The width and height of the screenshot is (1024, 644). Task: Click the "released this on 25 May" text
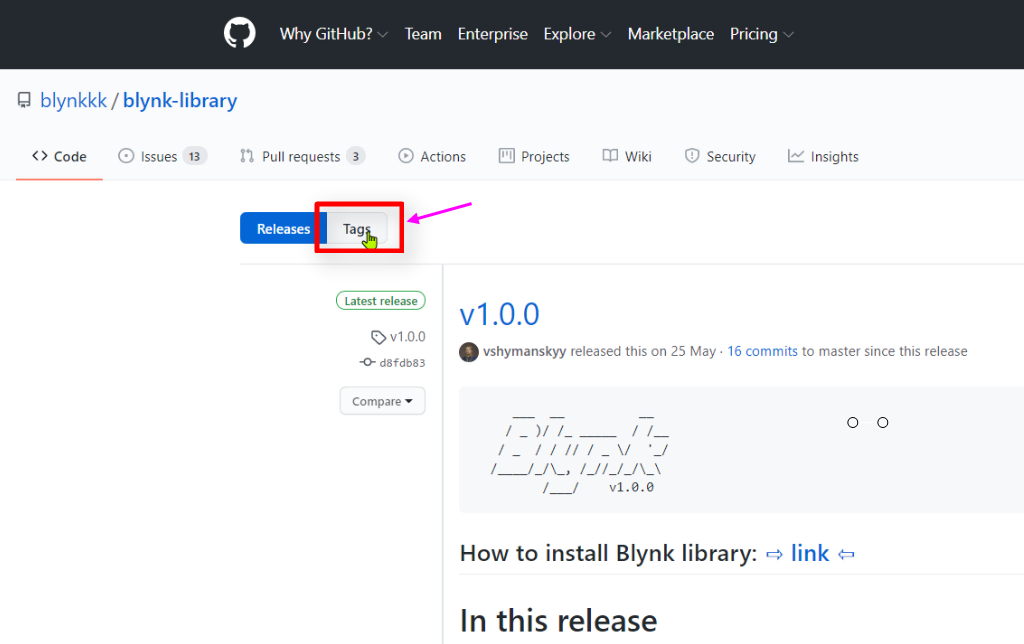[643, 351]
